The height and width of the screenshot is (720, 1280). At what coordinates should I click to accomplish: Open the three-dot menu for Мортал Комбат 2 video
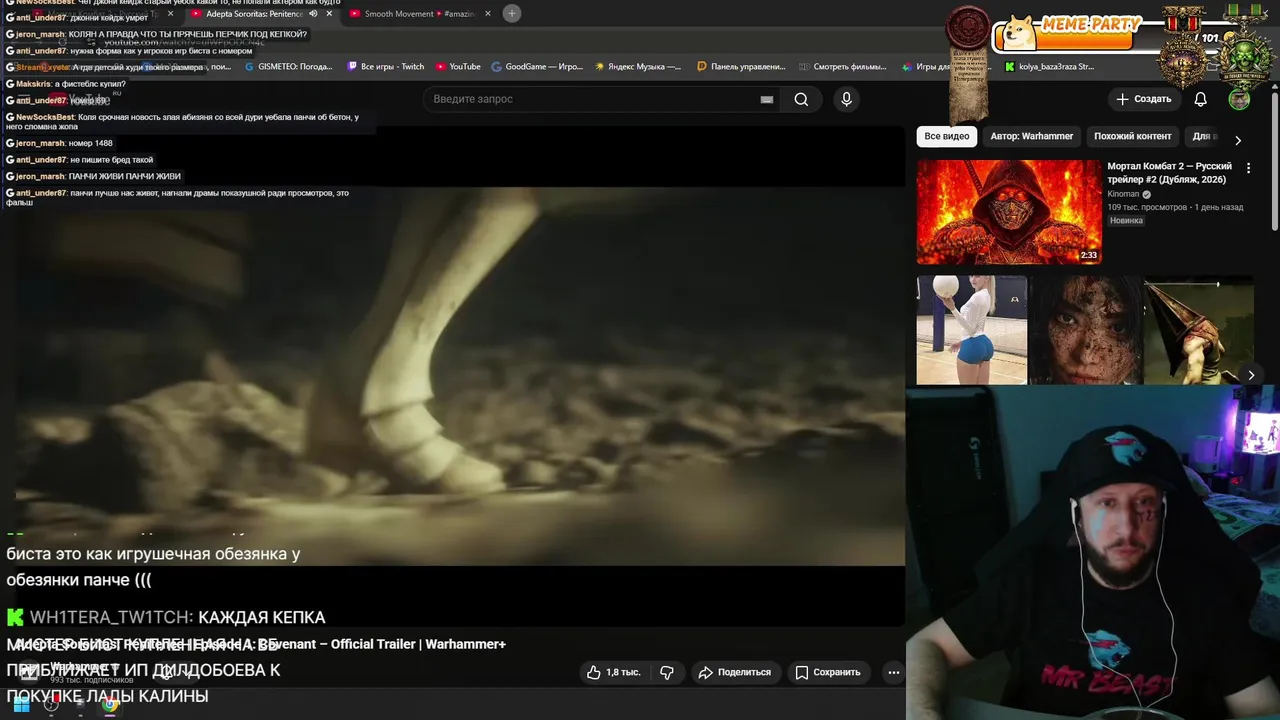1248,168
